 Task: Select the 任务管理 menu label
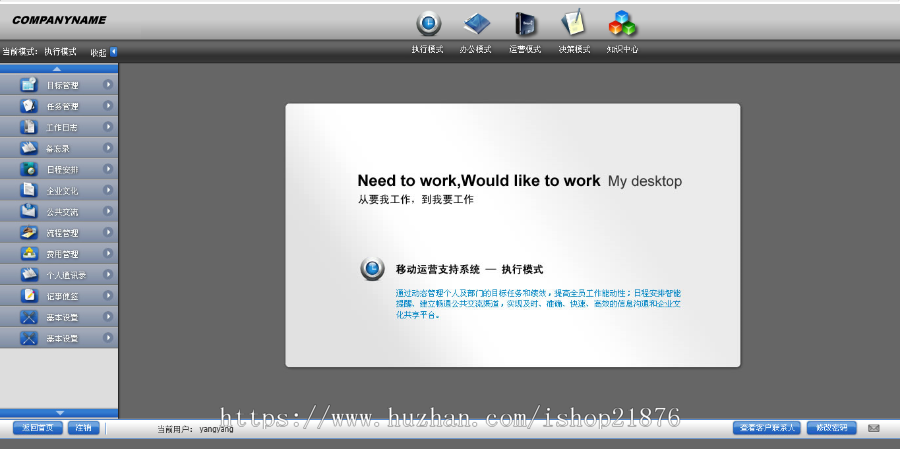tap(63, 107)
